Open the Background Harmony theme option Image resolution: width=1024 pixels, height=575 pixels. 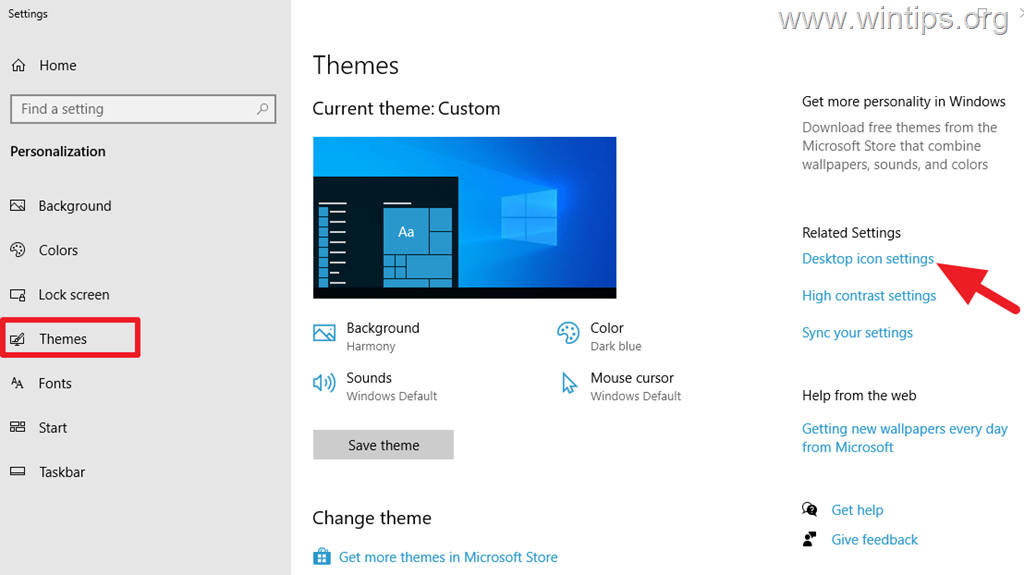(x=366, y=336)
